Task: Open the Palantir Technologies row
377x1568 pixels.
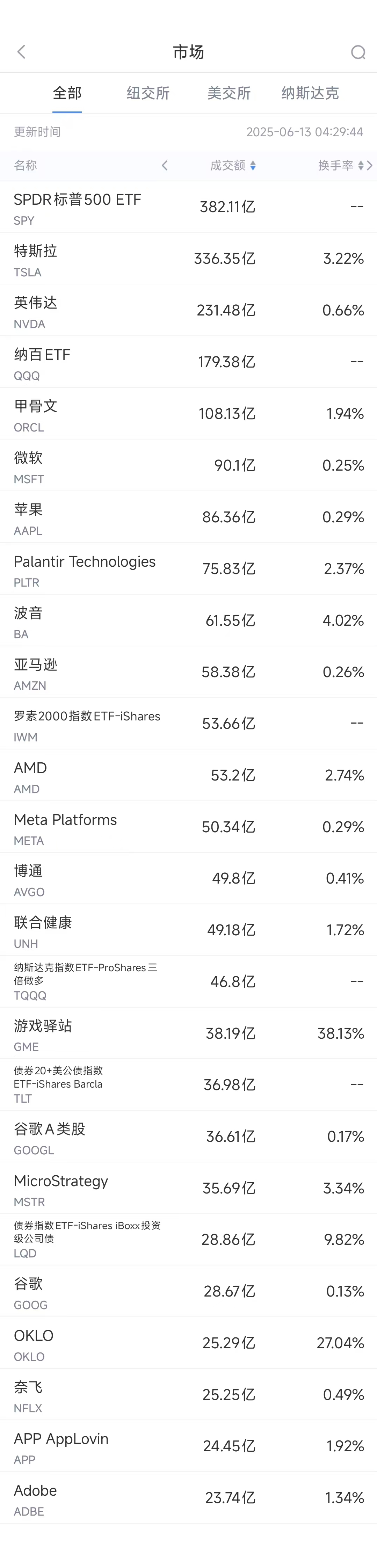Action: [188, 568]
